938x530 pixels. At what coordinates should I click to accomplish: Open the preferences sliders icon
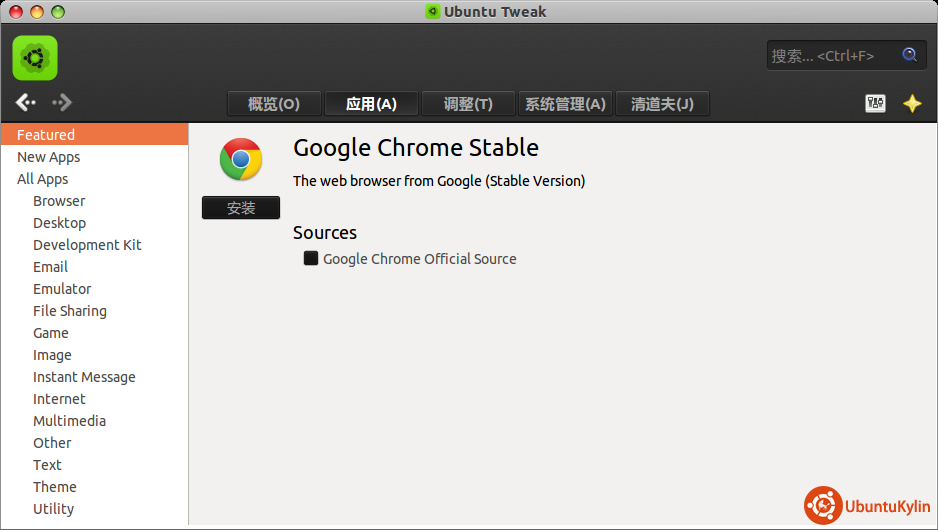(875, 103)
